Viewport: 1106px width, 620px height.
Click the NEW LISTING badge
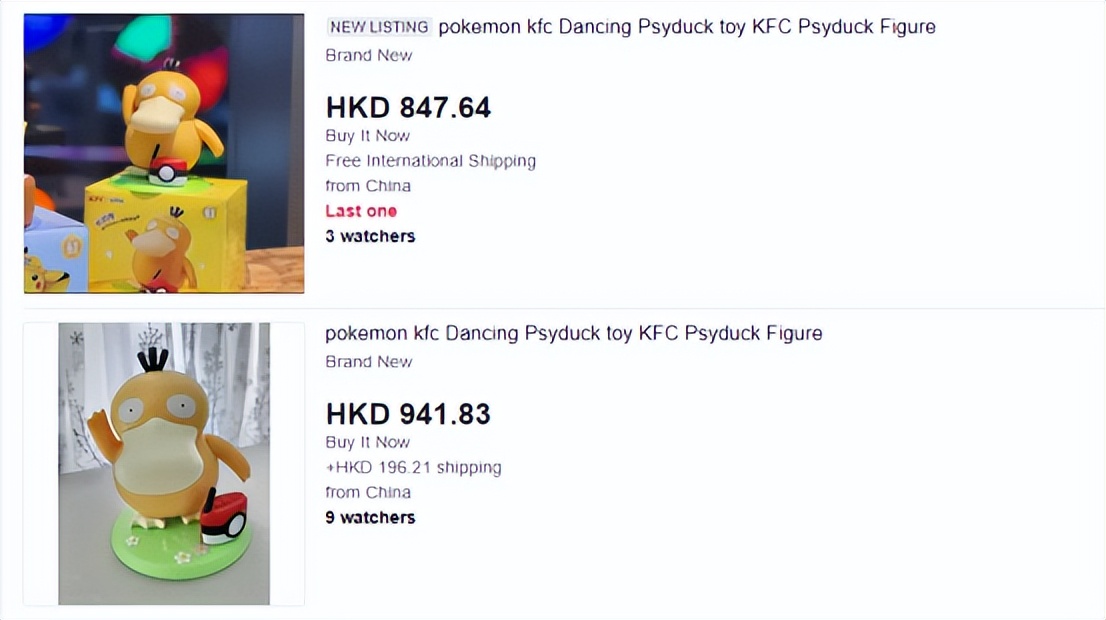[x=379, y=27]
